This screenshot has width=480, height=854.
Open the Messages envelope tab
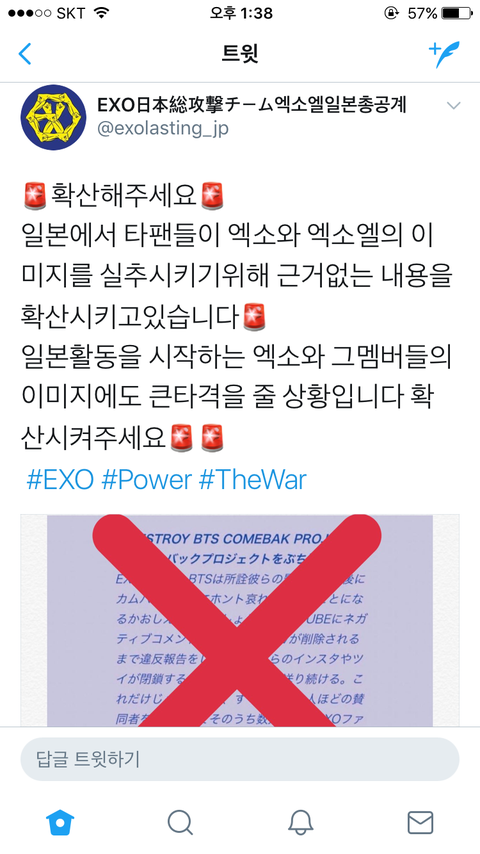tap(420, 822)
